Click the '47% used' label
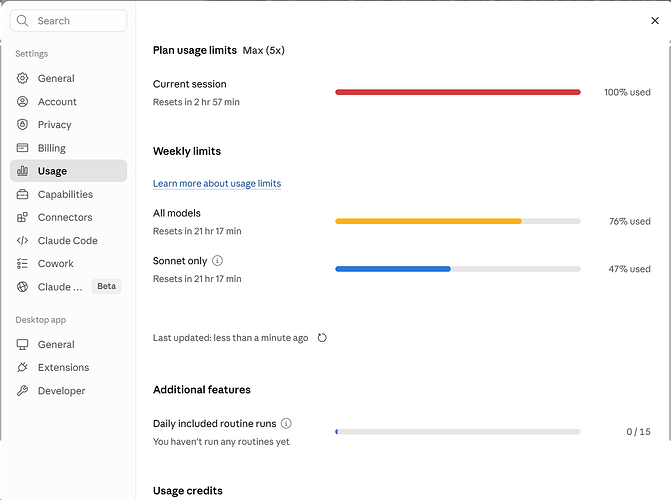This screenshot has width=671, height=500. pyautogui.click(x=629, y=269)
